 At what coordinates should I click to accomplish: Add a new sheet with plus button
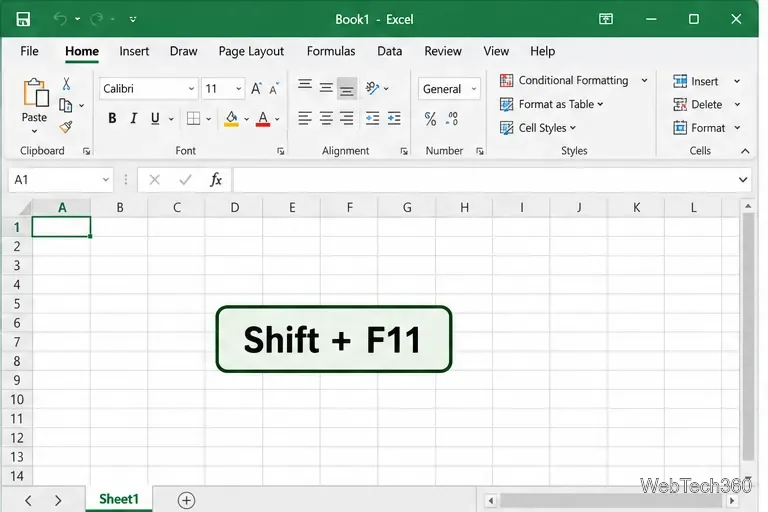pos(186,500)
